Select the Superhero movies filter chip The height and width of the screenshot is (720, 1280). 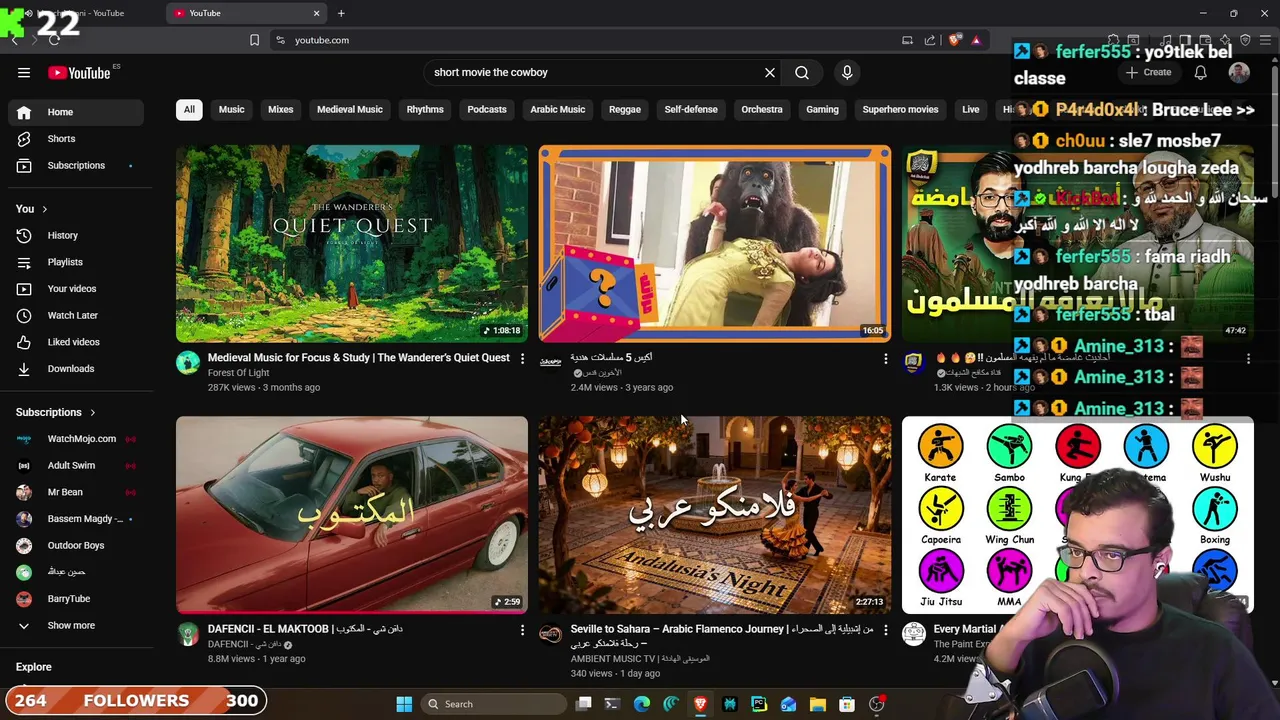[x=900, y=109]
